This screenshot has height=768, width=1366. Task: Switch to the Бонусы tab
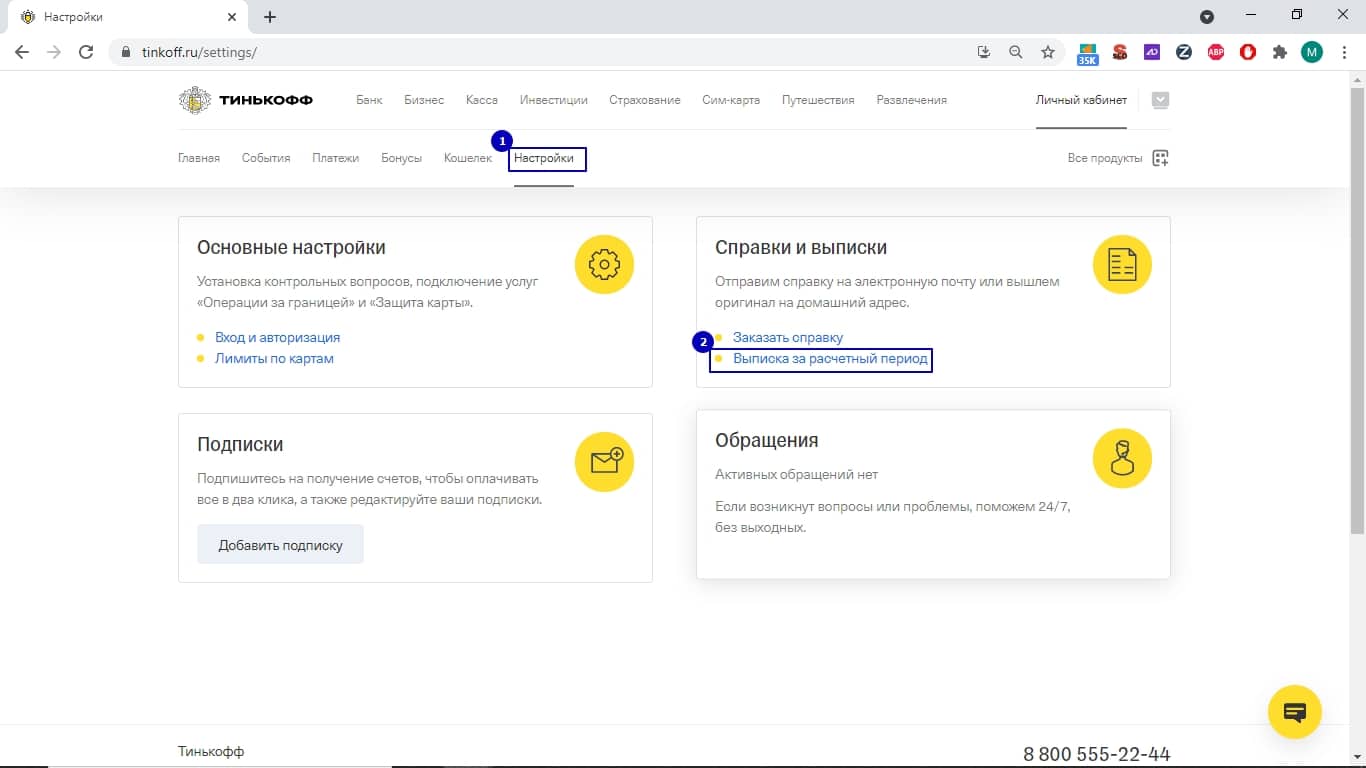pyautogui.click(x=401, y=158)
